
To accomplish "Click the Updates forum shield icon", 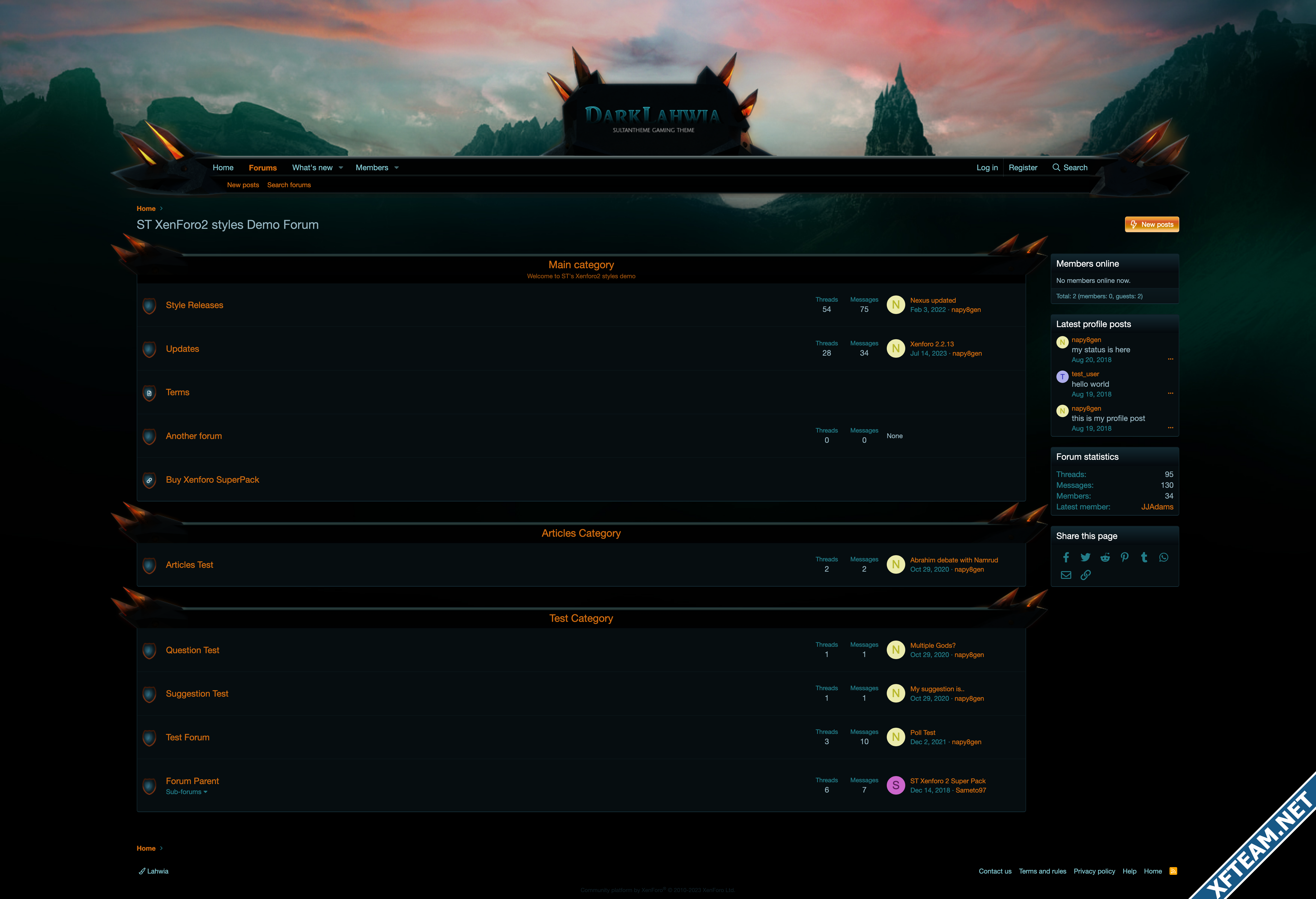I will pos(150,349).
